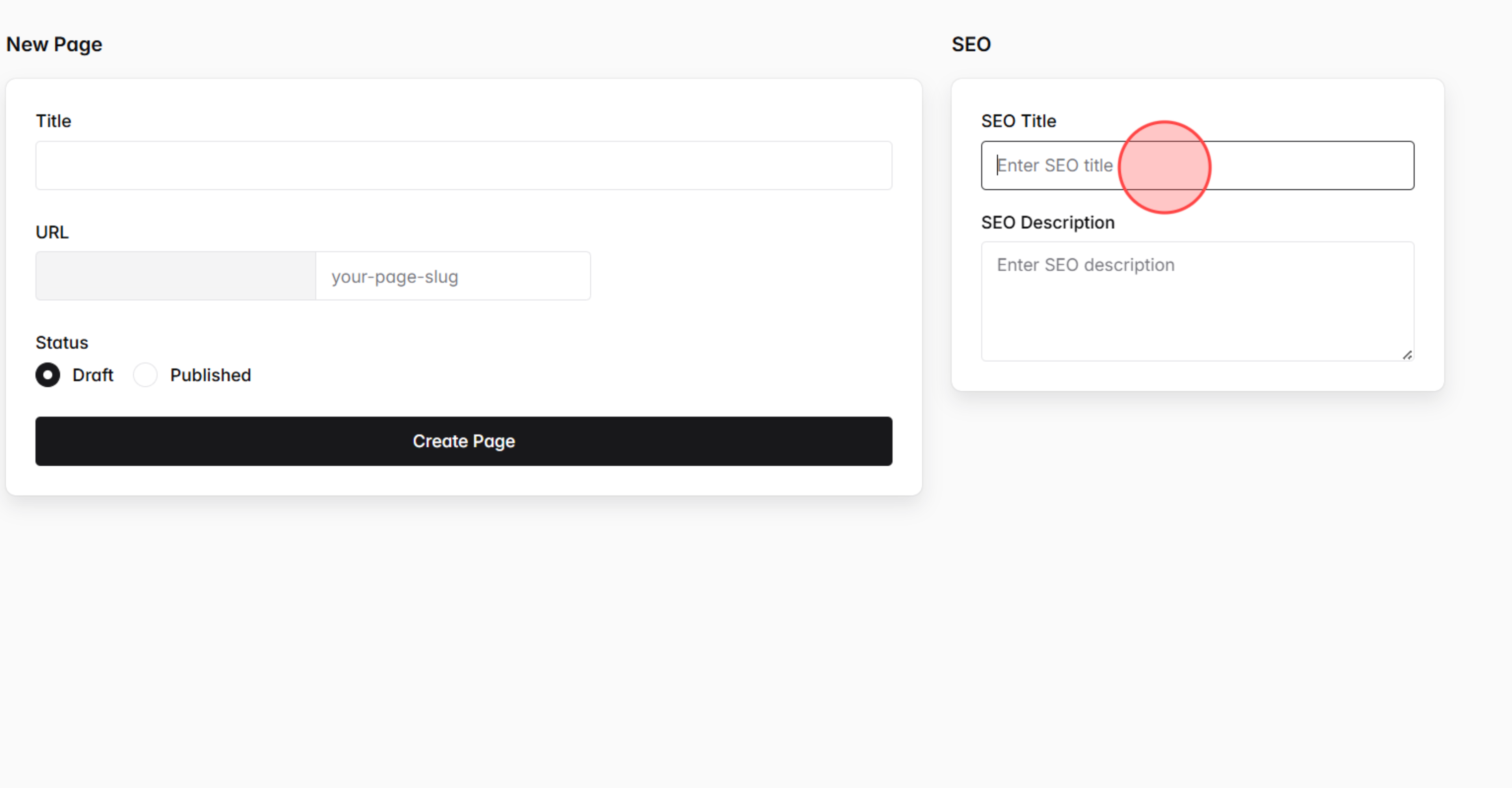Click the Status label
This screenshot has height=788, width=1512.
(61, 342)
